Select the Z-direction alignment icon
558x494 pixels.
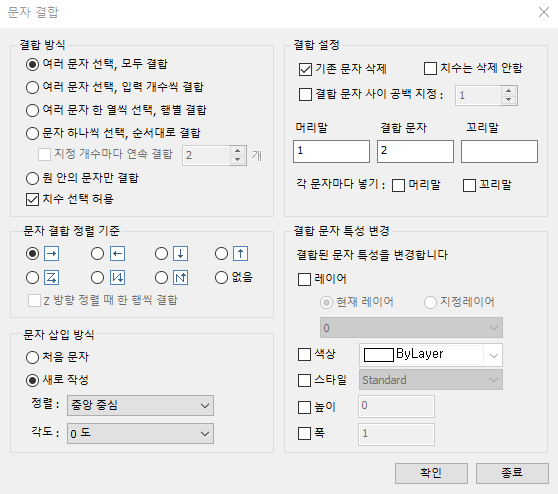(x=52, y=278)
